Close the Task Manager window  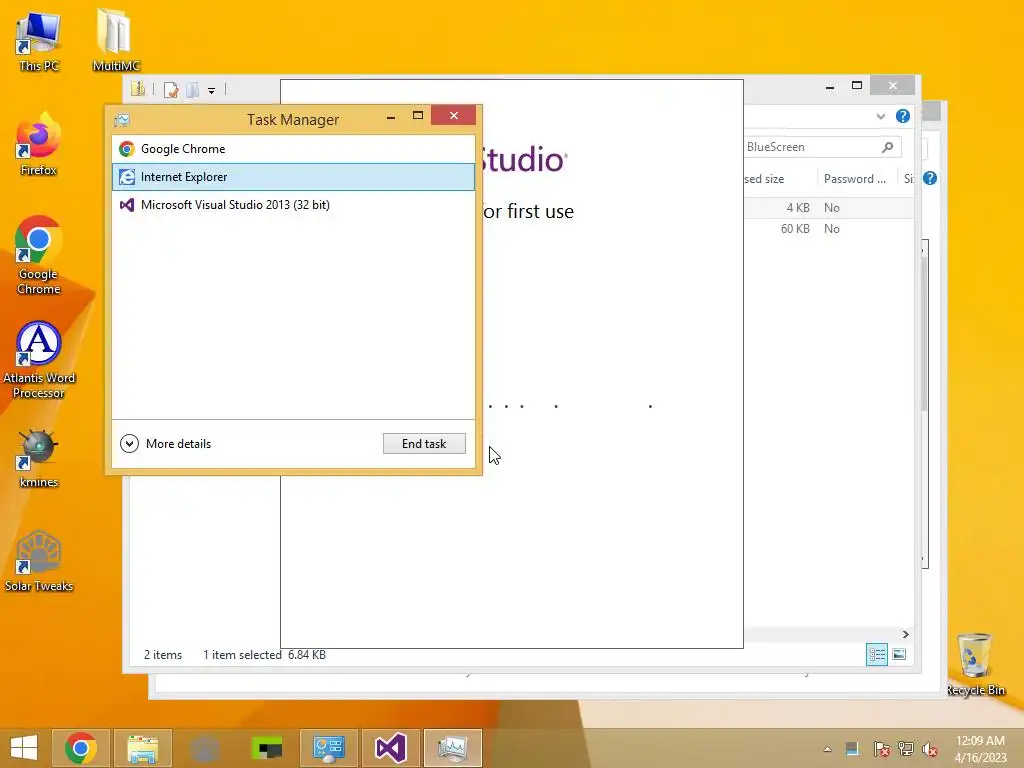454,116
